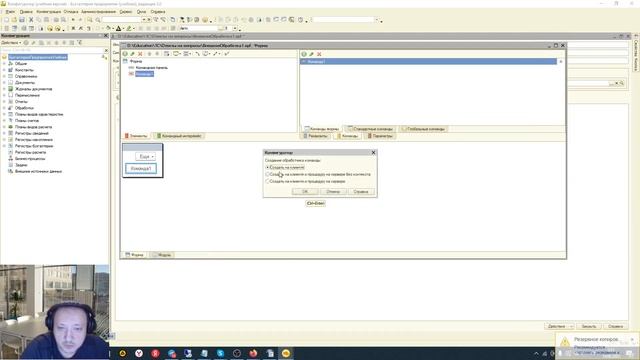Click Open folder icon in main toolbar
Screen dimensions: 640x360
(x=14, y=20)
